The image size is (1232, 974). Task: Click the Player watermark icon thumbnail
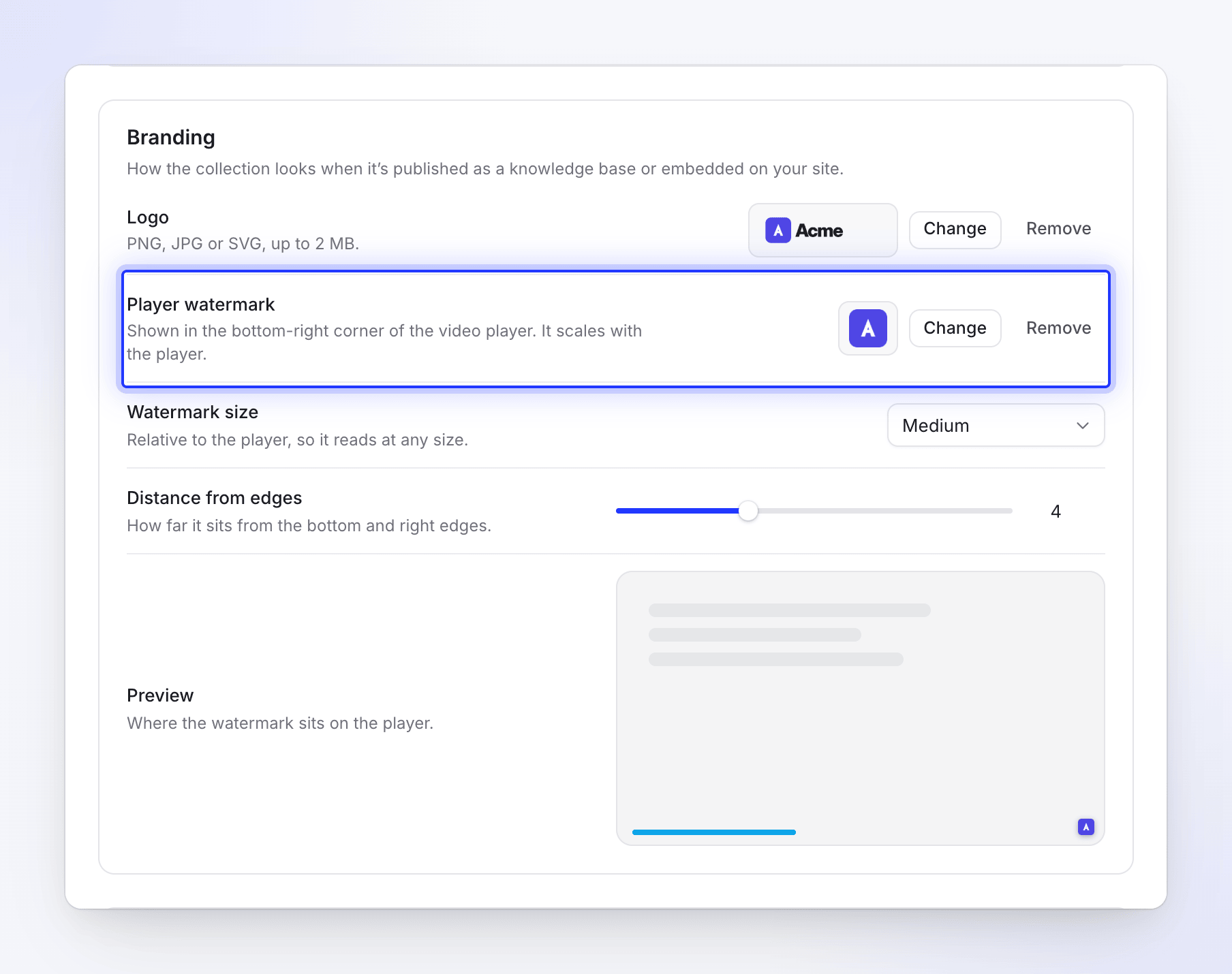click(x=867, y=328)
